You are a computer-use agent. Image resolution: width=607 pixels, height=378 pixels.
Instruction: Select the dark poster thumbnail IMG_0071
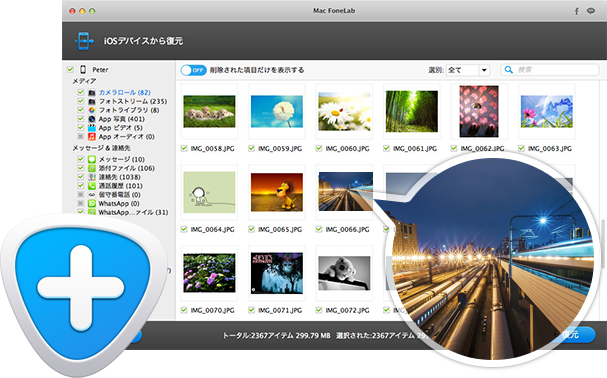(277, 273)
